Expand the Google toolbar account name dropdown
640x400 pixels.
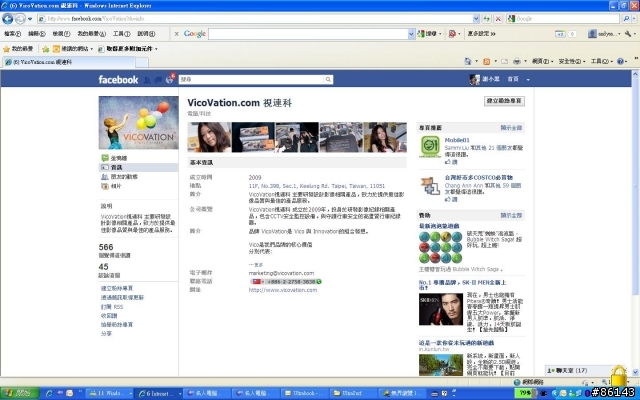tap(618, 34)
